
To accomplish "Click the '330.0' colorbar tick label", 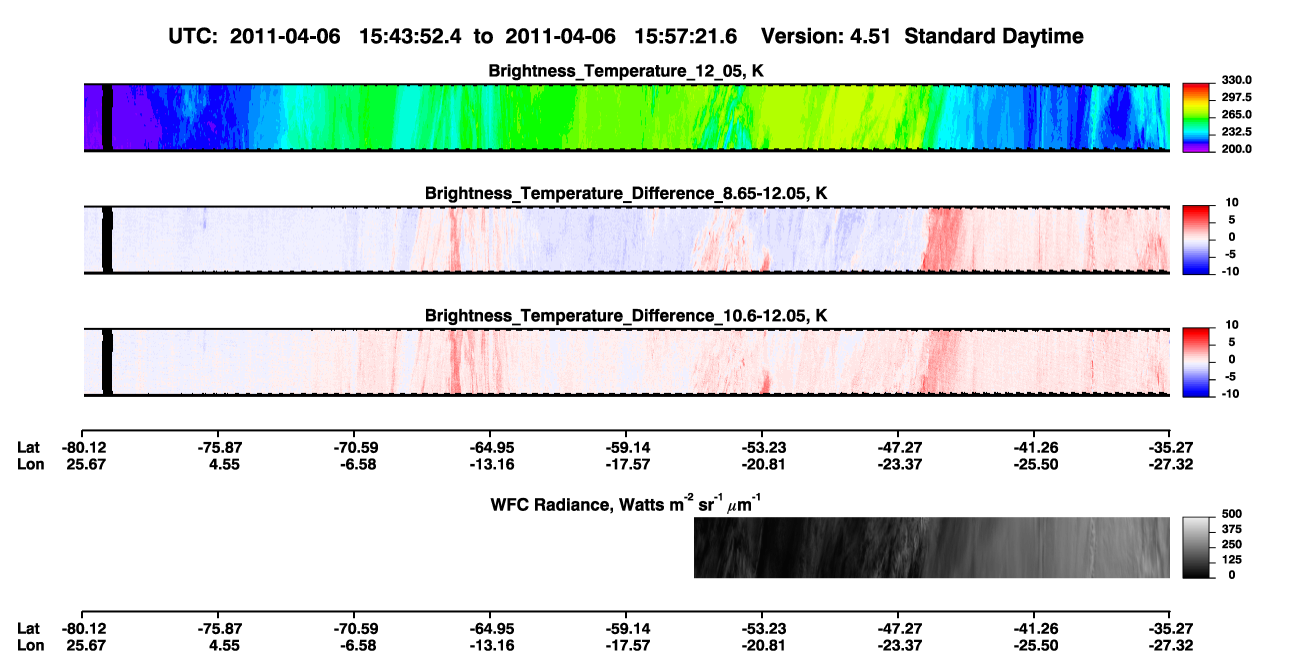I will (x=1237, y=81).
